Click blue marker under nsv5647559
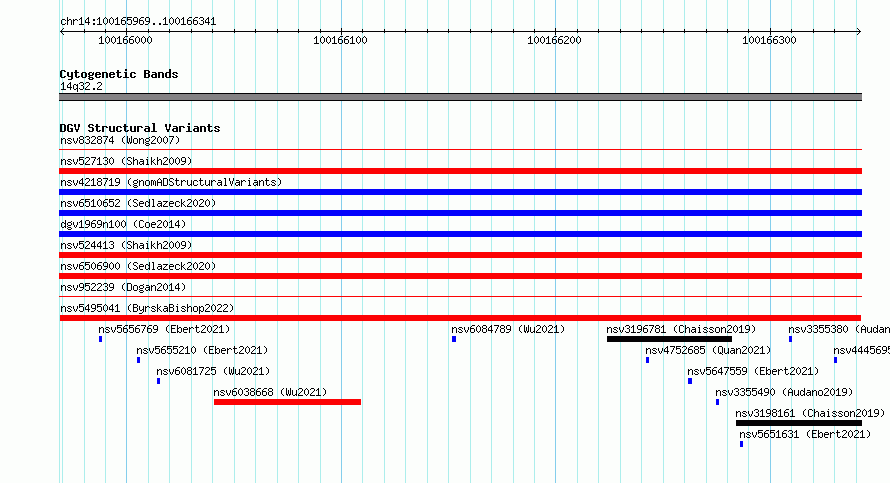890x483 pixels. pos(690,381)
